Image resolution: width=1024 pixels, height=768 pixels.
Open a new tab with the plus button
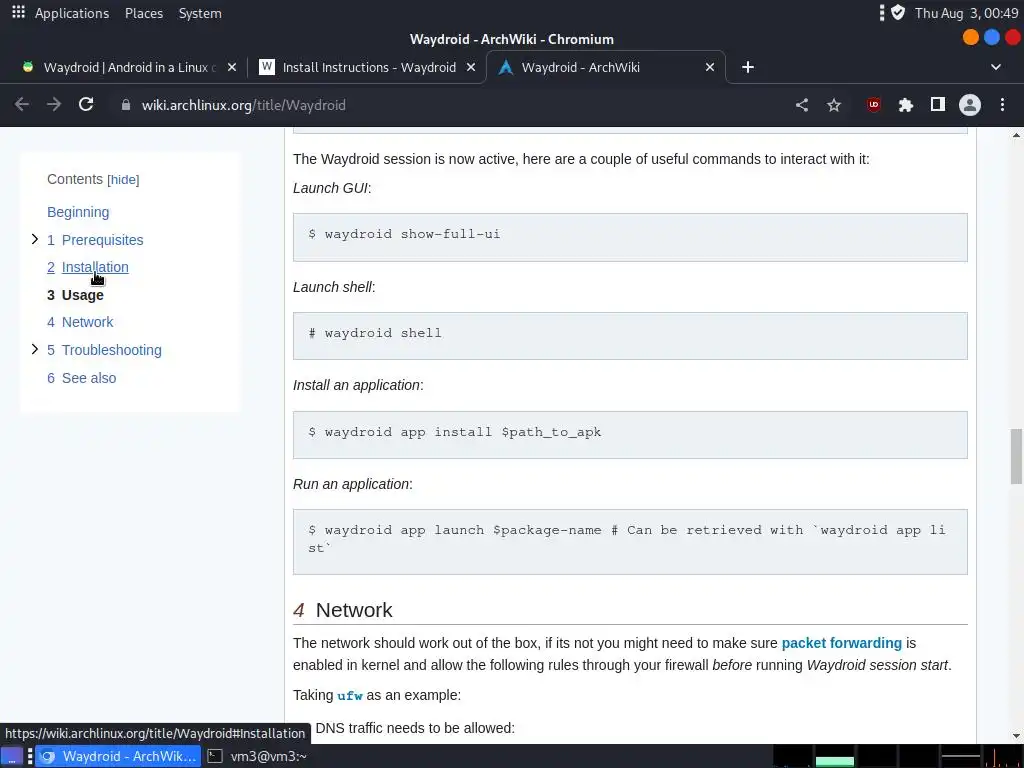748,67
